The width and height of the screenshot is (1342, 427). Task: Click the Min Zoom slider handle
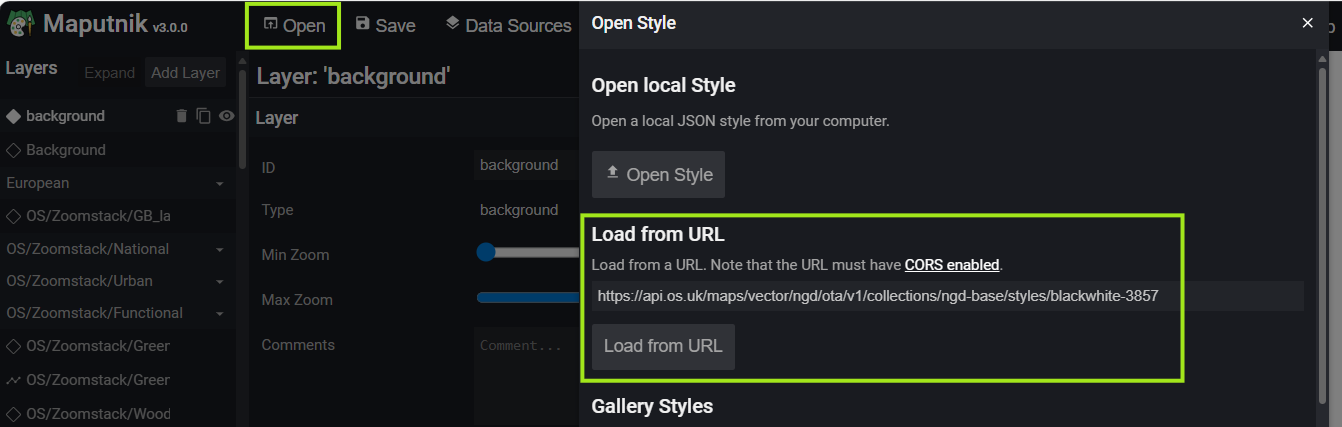(x=486, y=252)
